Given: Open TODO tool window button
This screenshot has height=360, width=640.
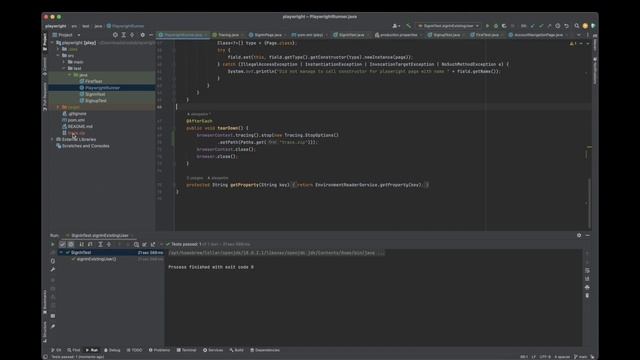Looking at the screenshot, I should (x=134, y=350).
